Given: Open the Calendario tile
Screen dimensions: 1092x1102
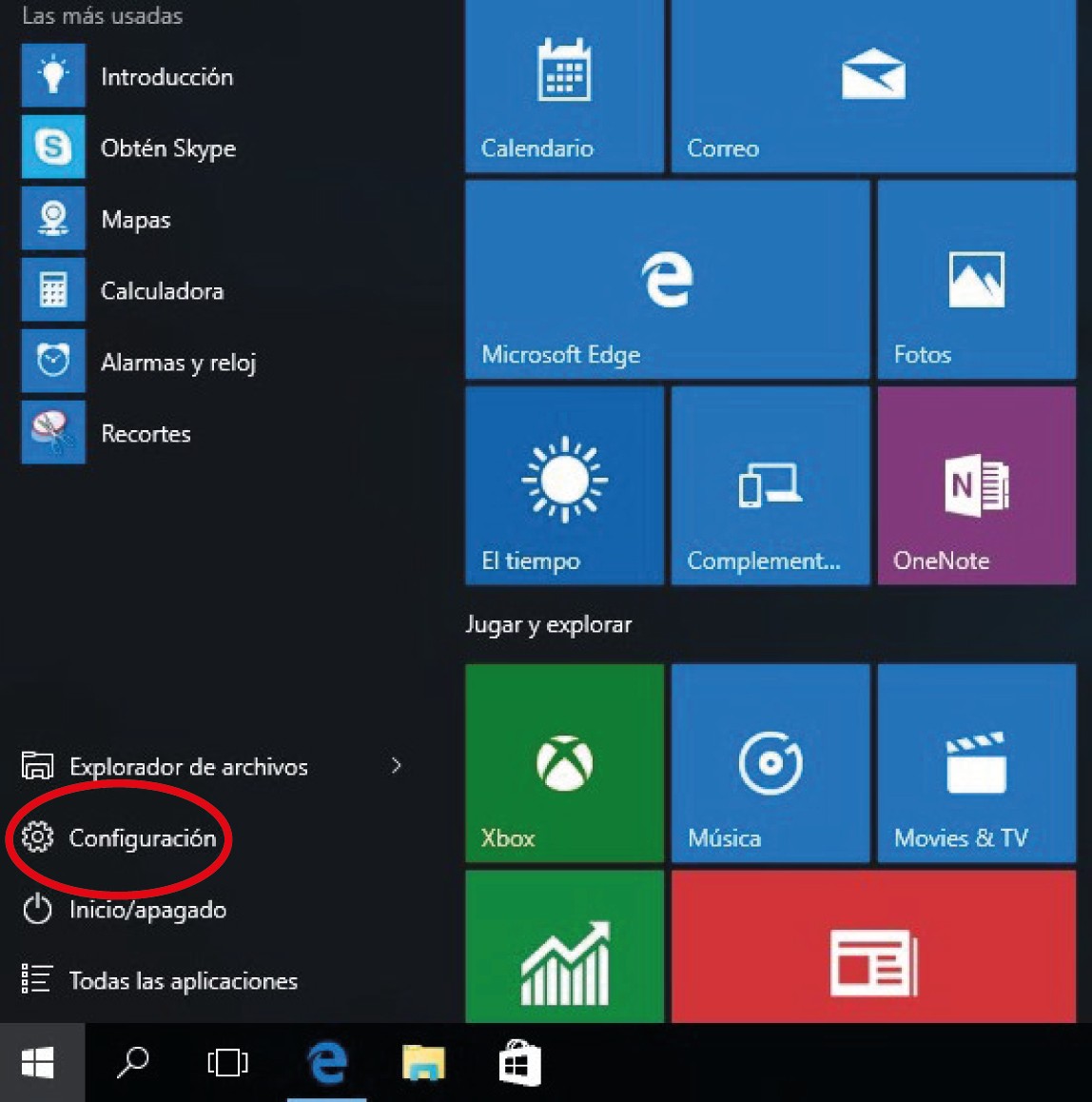Looking at the screenshot, I should pyautogui.click(x=564, y=85).
